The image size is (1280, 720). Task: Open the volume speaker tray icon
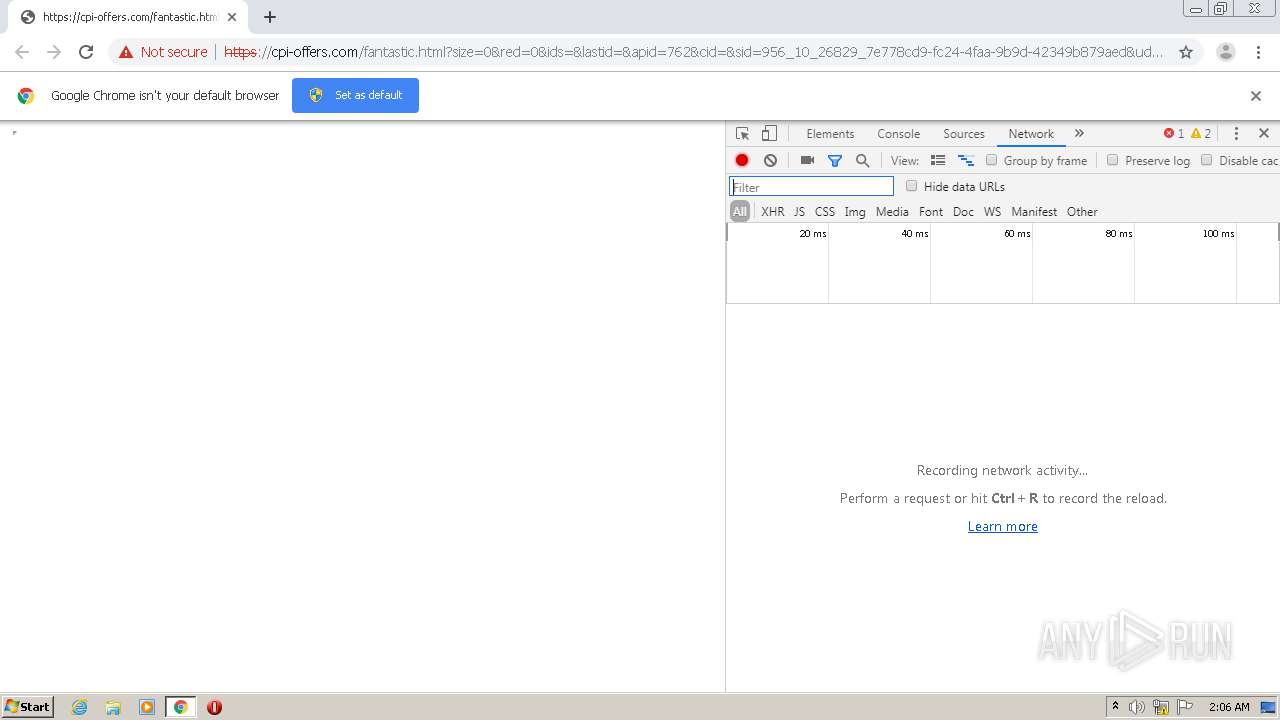click(x=1136, y=707)
